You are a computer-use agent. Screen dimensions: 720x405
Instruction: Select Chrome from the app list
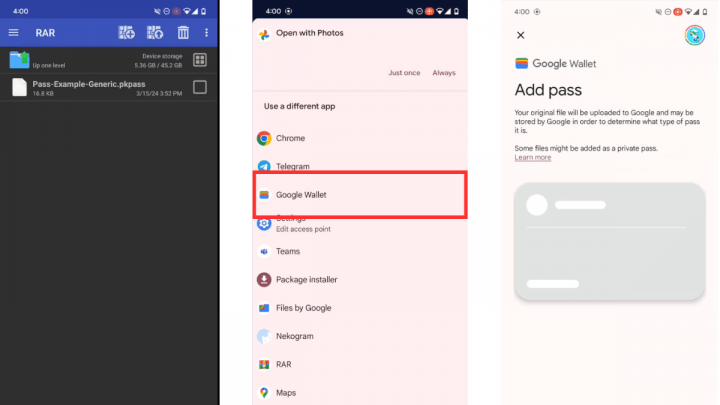[x=360, y=138]
